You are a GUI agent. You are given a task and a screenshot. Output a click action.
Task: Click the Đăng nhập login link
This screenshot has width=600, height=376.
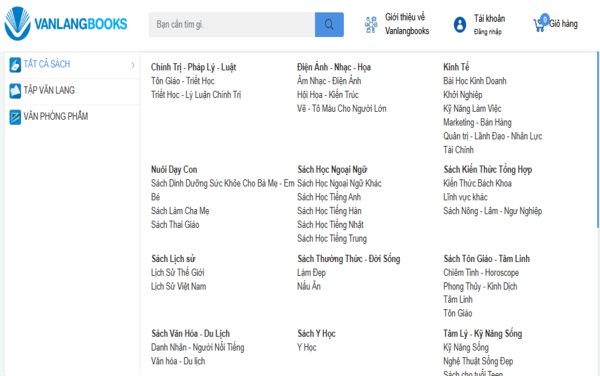pyautogui.click(x=488, y=32)
